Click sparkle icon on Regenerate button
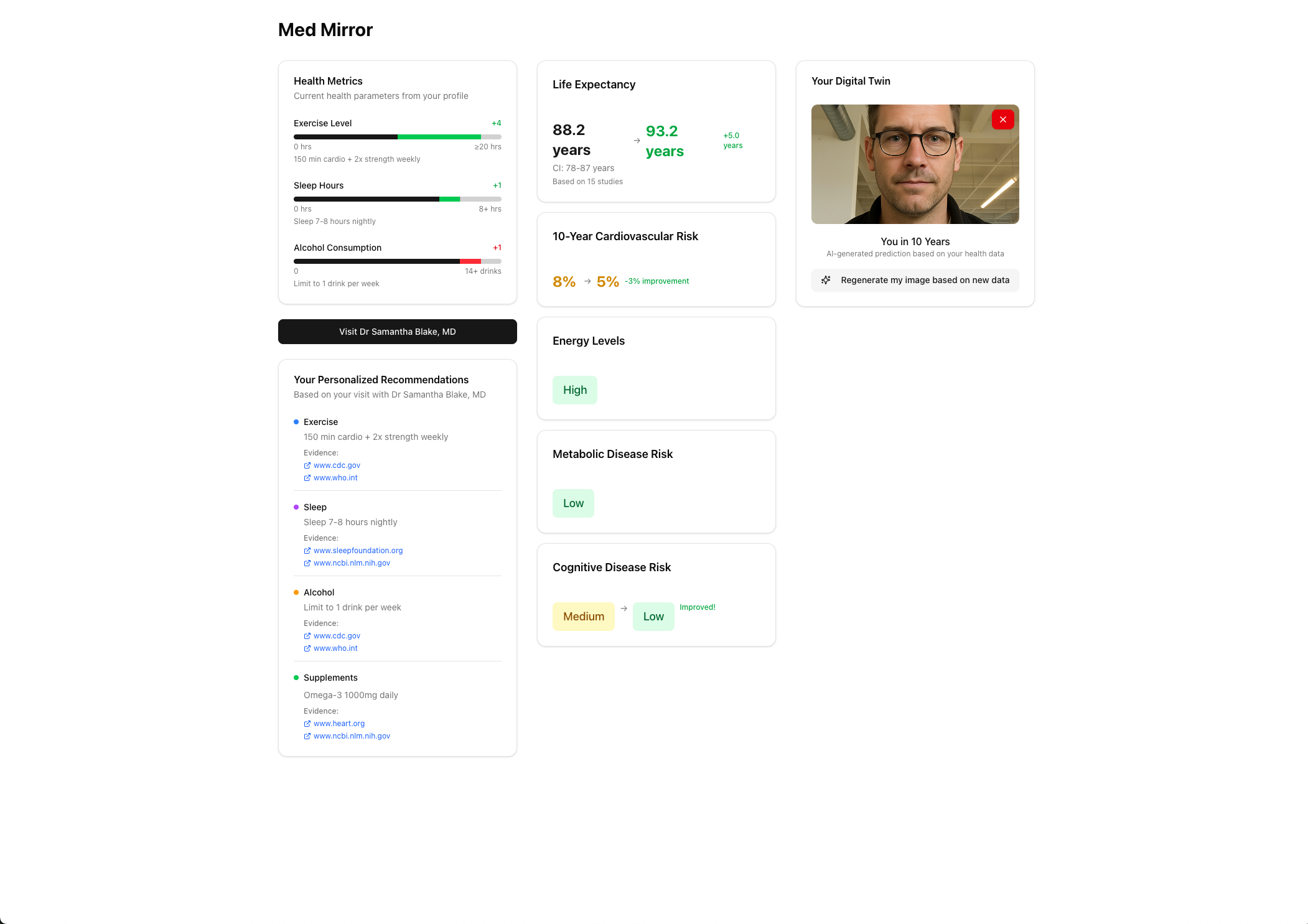 [826, 280]
